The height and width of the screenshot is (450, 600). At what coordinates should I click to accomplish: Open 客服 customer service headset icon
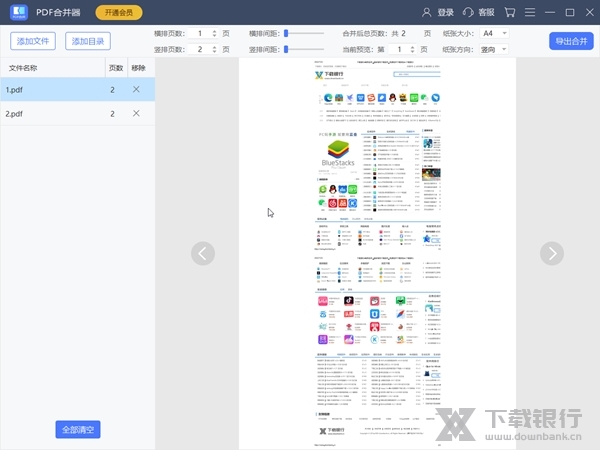468,12
